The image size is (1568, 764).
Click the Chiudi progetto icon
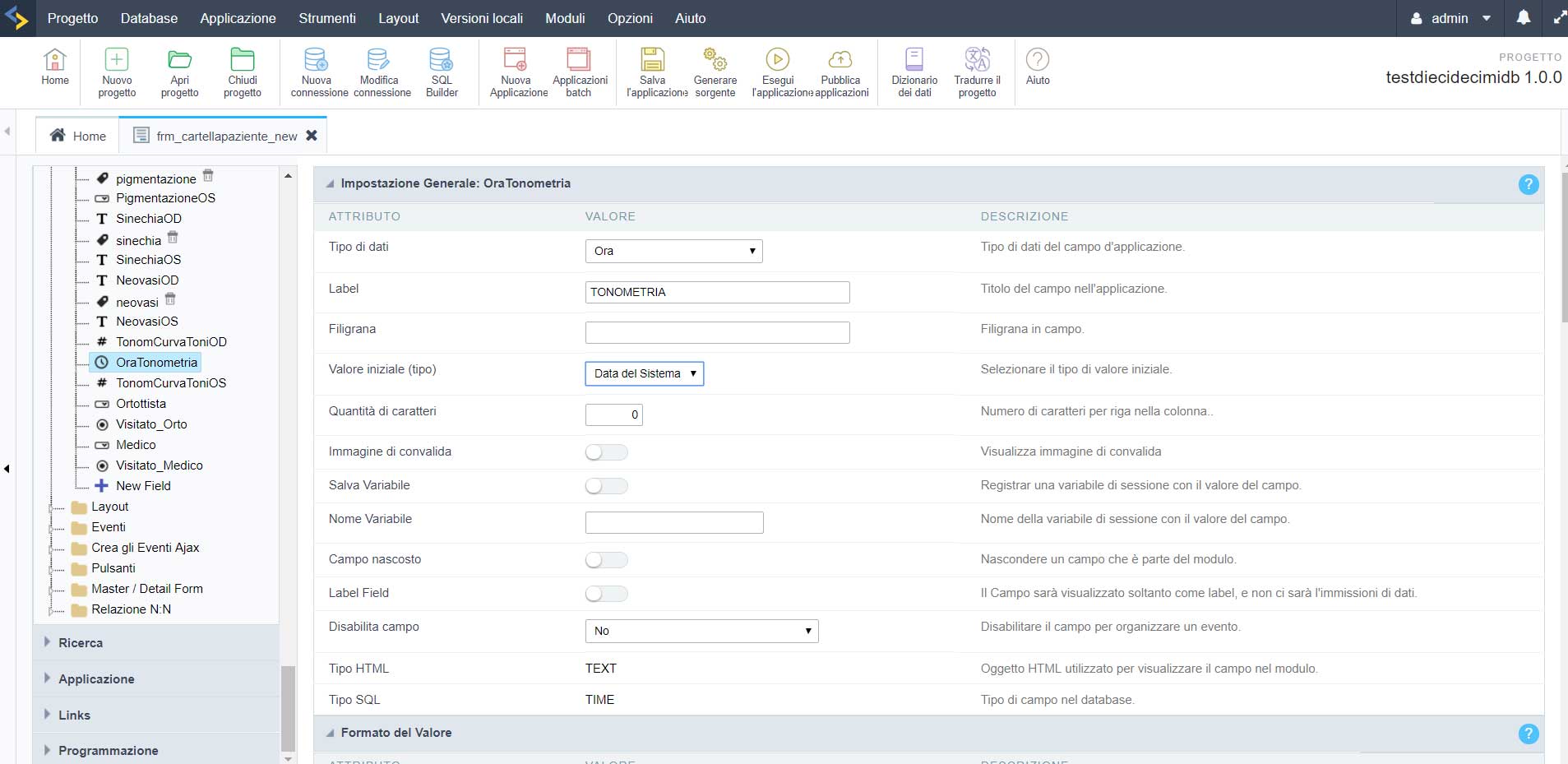click(x=243, y=72)
